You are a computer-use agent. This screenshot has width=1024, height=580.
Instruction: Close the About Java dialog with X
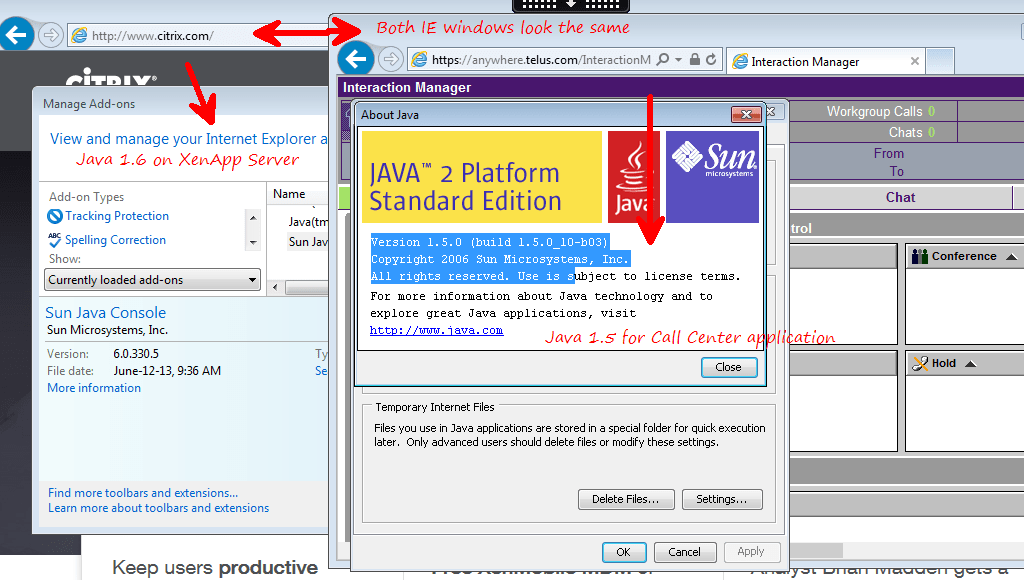[746, 115]
